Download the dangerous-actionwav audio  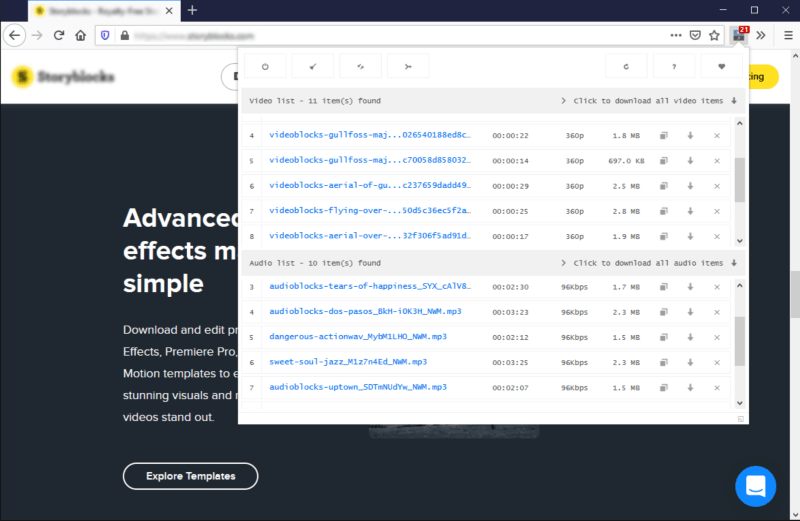(x=690, y=337)
